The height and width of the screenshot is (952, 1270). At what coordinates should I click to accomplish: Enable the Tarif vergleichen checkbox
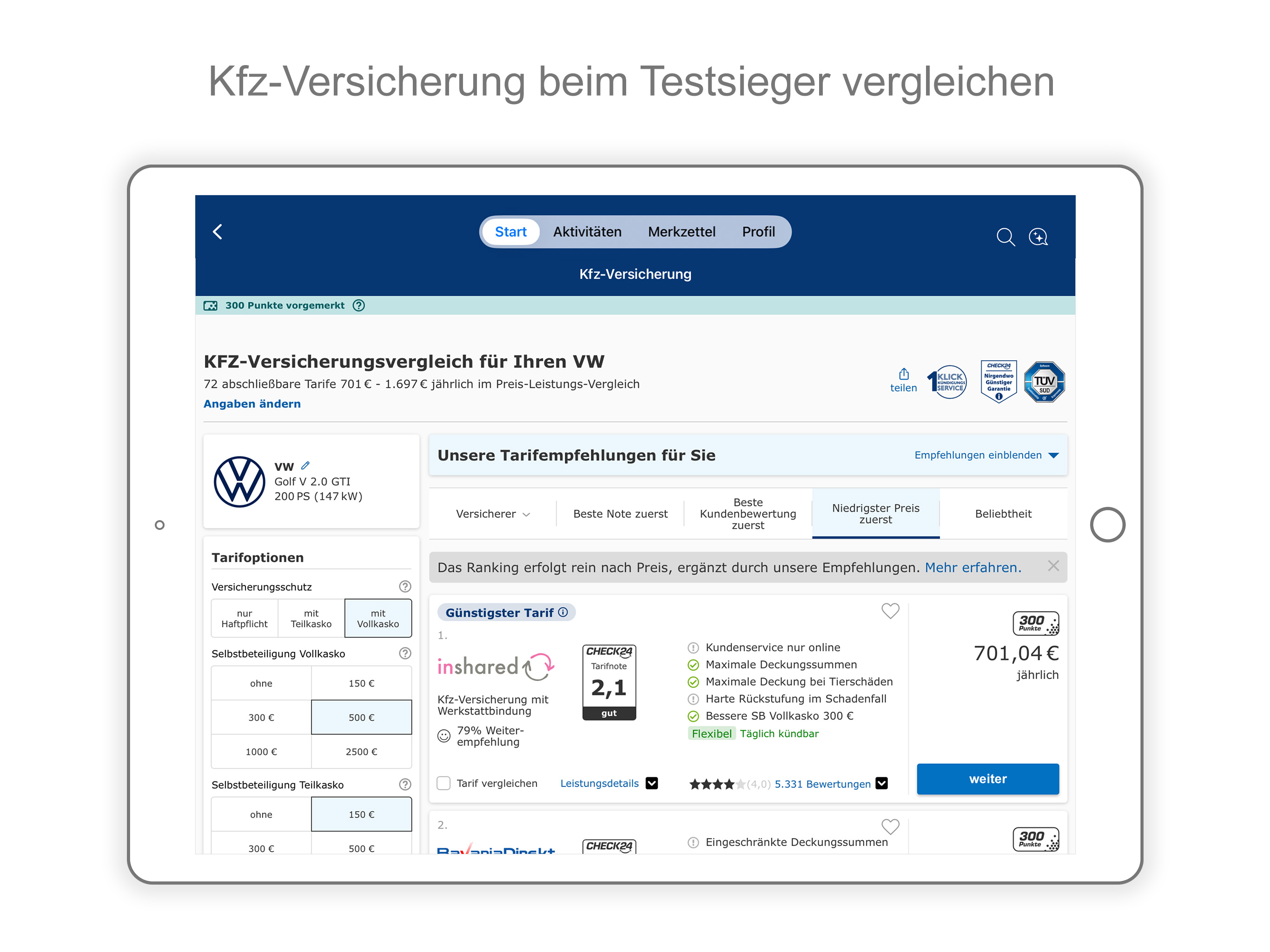pos(443,783)
